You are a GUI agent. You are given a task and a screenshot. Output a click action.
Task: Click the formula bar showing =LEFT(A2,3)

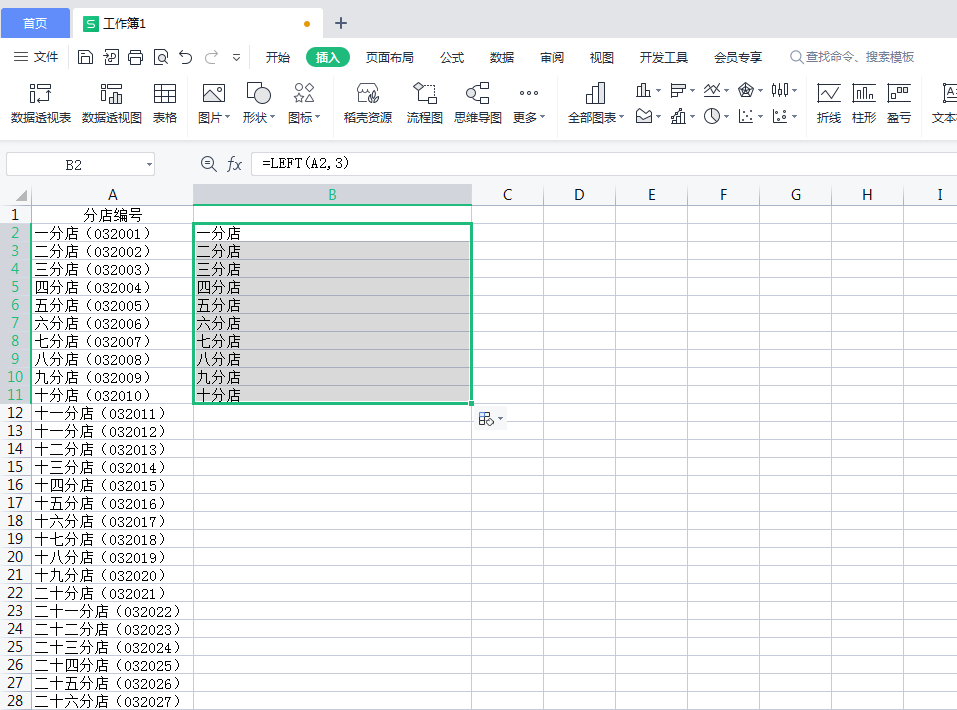coord(604,164)
